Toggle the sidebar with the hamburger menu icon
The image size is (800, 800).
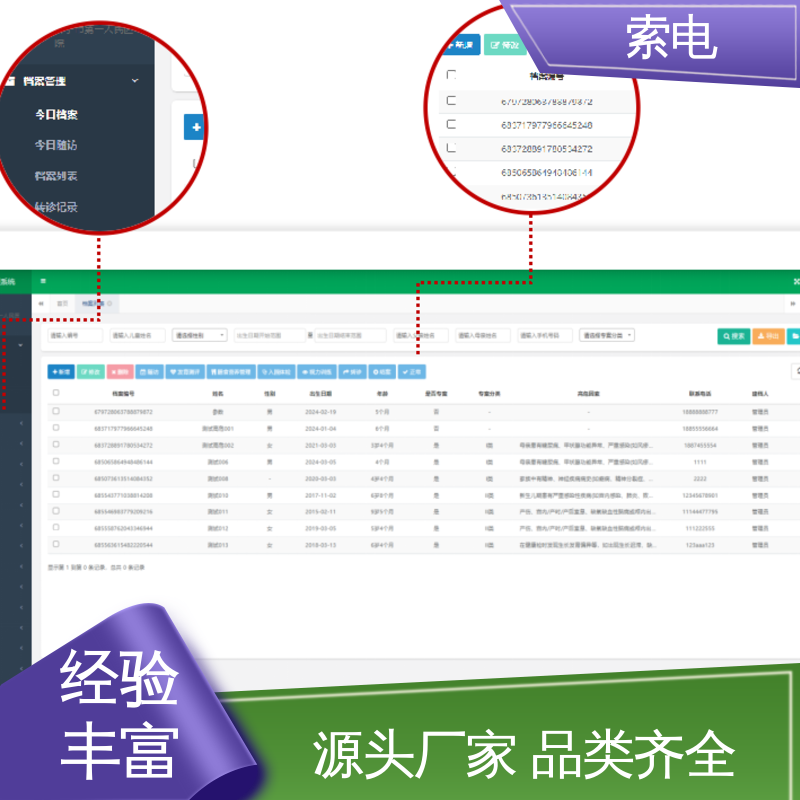point(43,281)
